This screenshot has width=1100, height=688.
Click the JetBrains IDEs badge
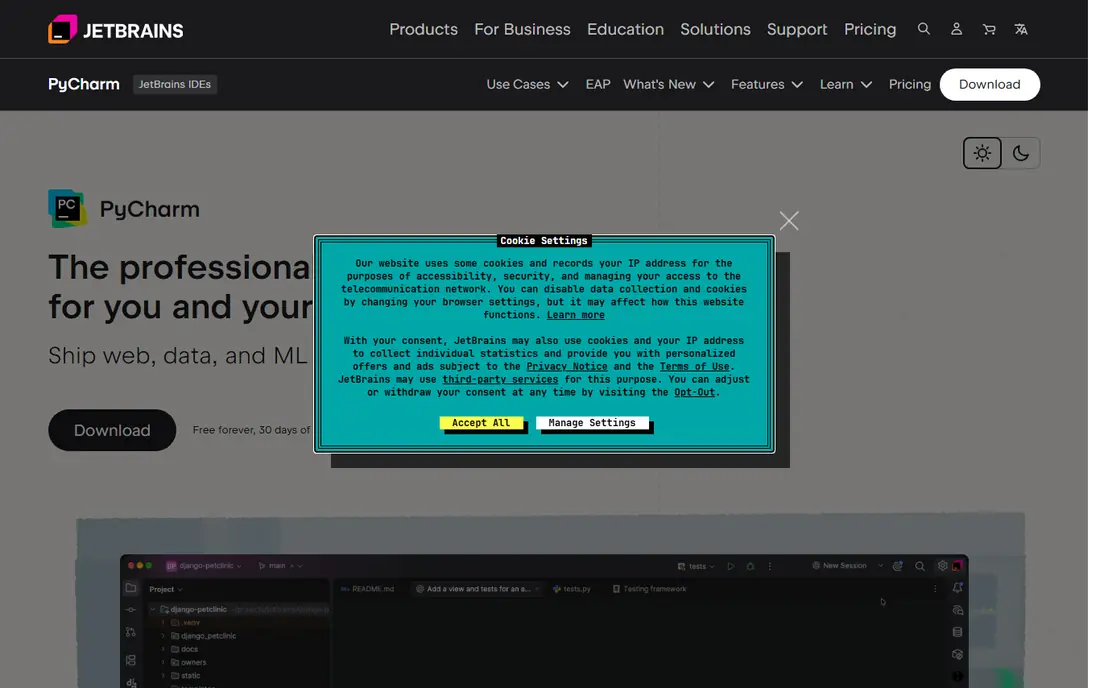click(175, 84)
